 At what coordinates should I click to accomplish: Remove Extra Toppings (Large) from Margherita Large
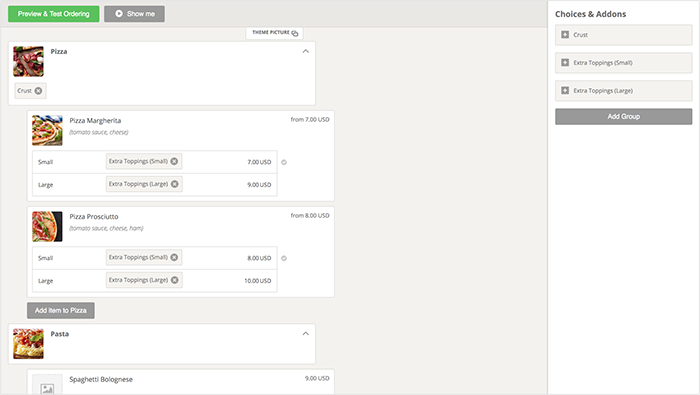tap(175, 184)
